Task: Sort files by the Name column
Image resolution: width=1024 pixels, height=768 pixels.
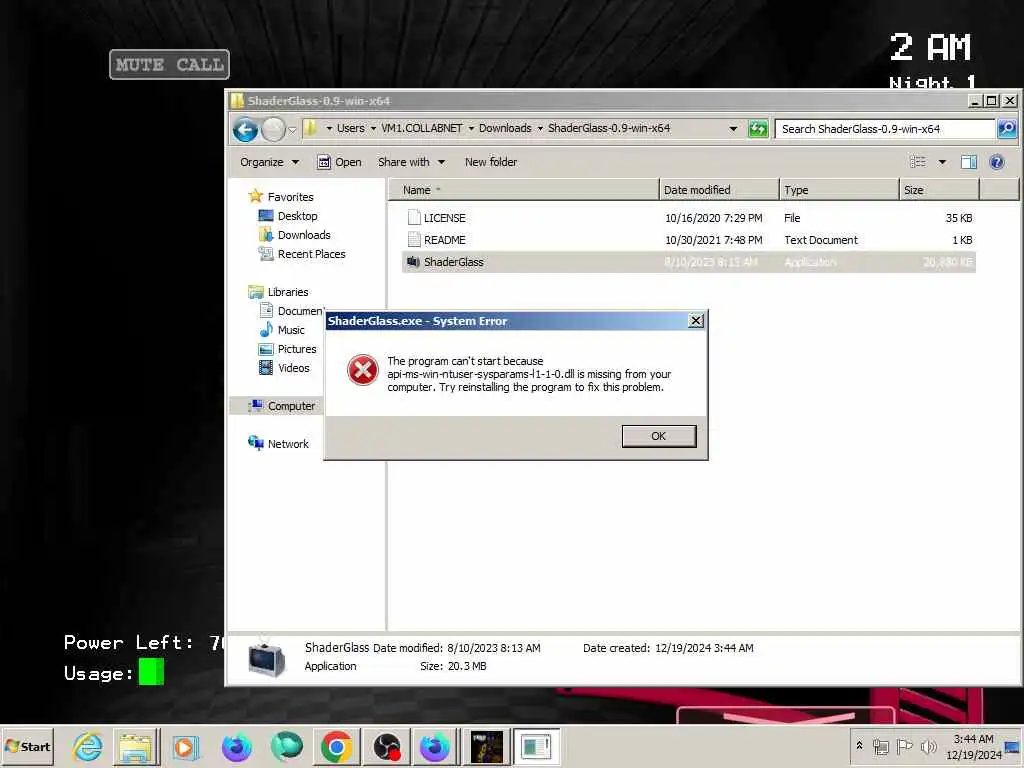Action: pos(524,190)
